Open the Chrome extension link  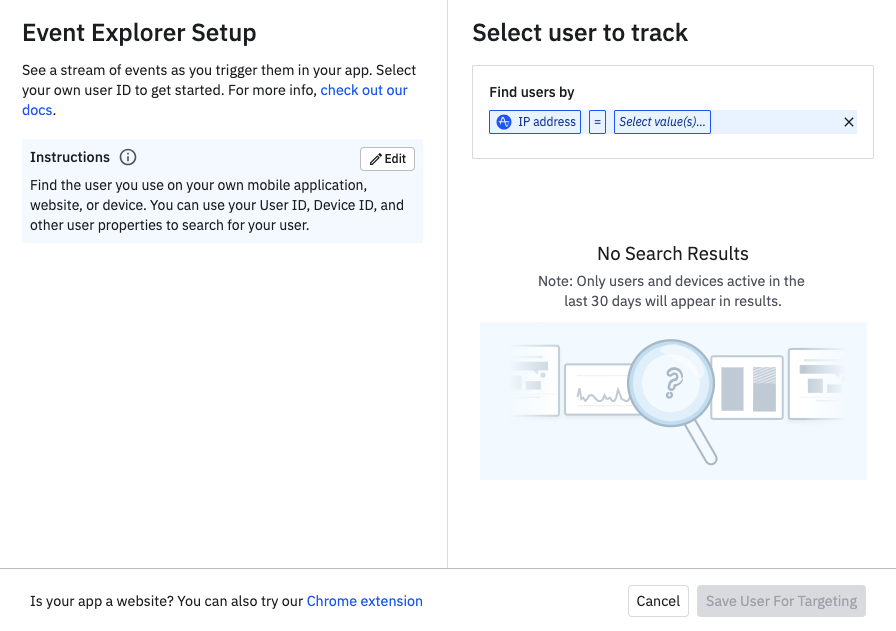(x=364, y=601)
